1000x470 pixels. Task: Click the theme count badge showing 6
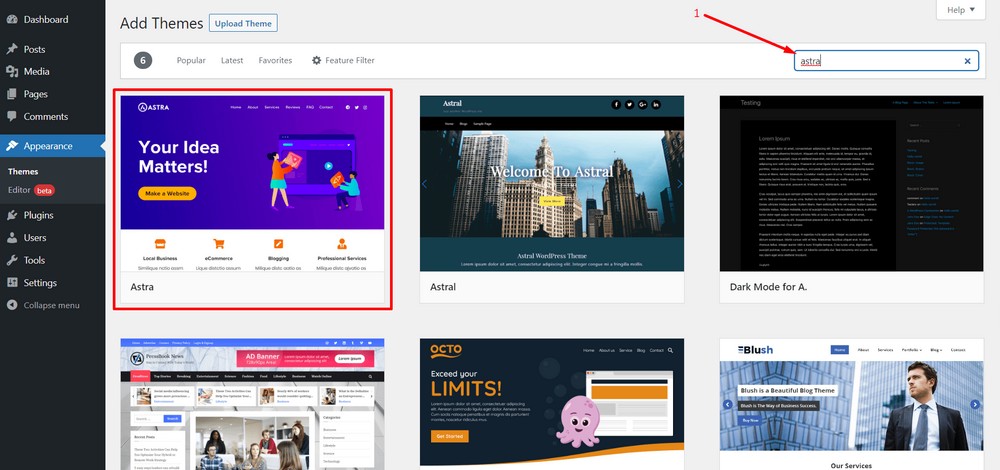tap(143, 61)
